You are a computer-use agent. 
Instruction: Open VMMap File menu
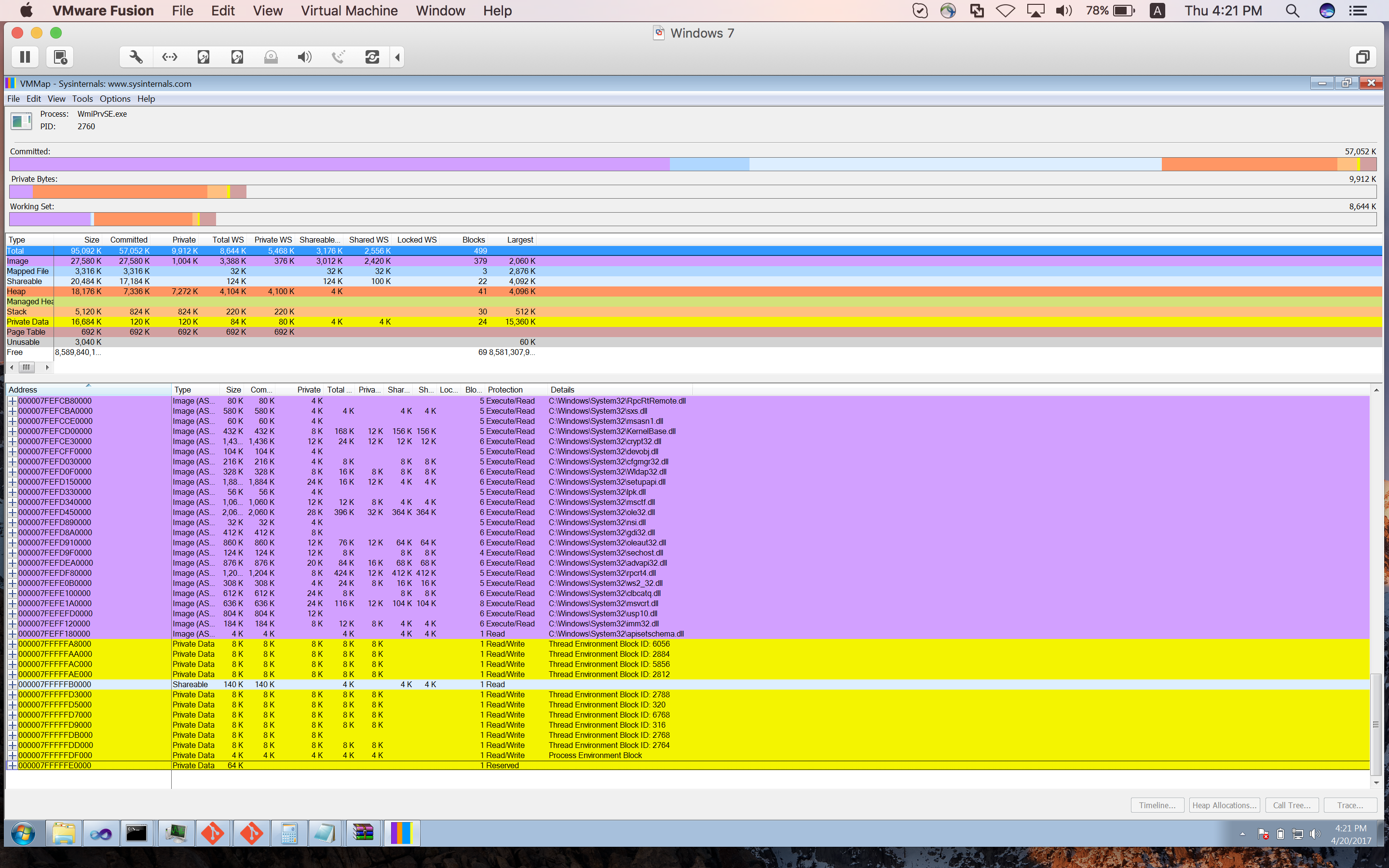coord(13,99)
